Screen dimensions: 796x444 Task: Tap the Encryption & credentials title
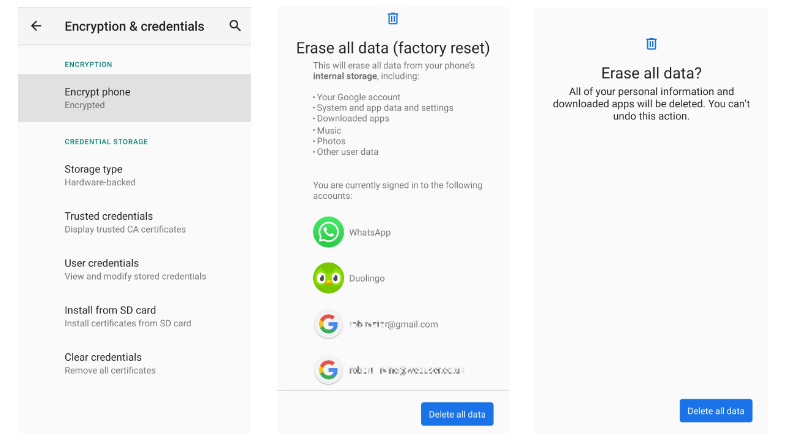pos(134,26)
